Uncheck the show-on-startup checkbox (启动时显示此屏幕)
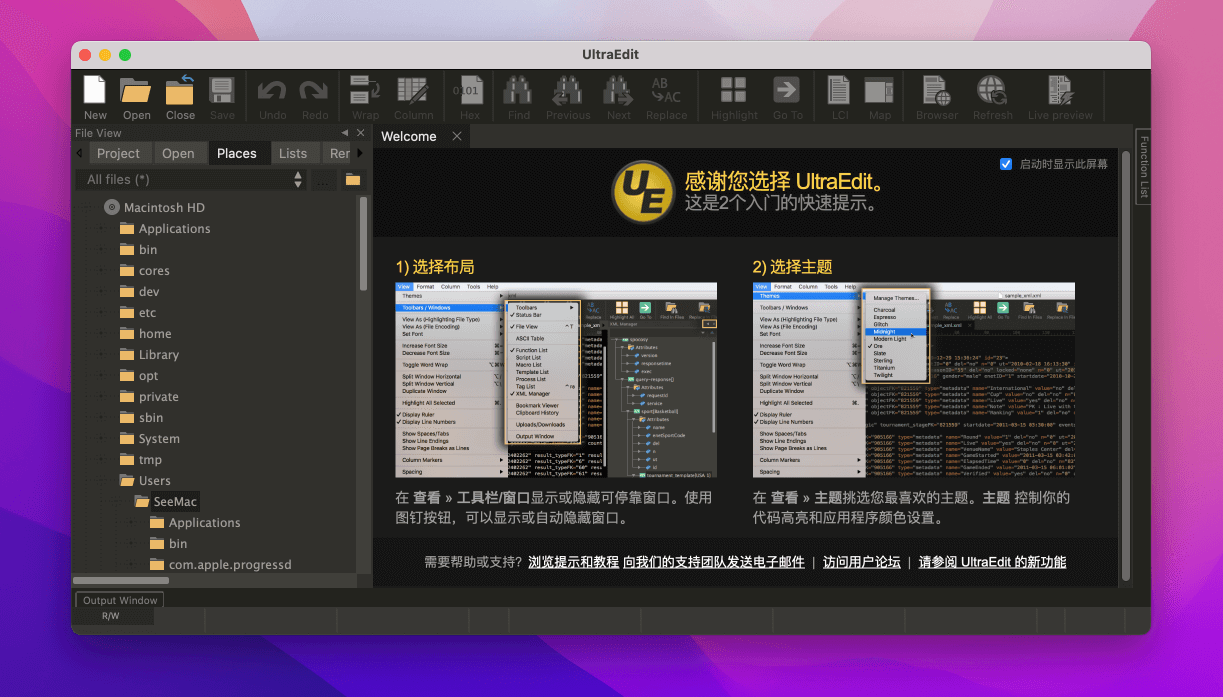Screen dimensions: 1223x697 (1006, 164)
